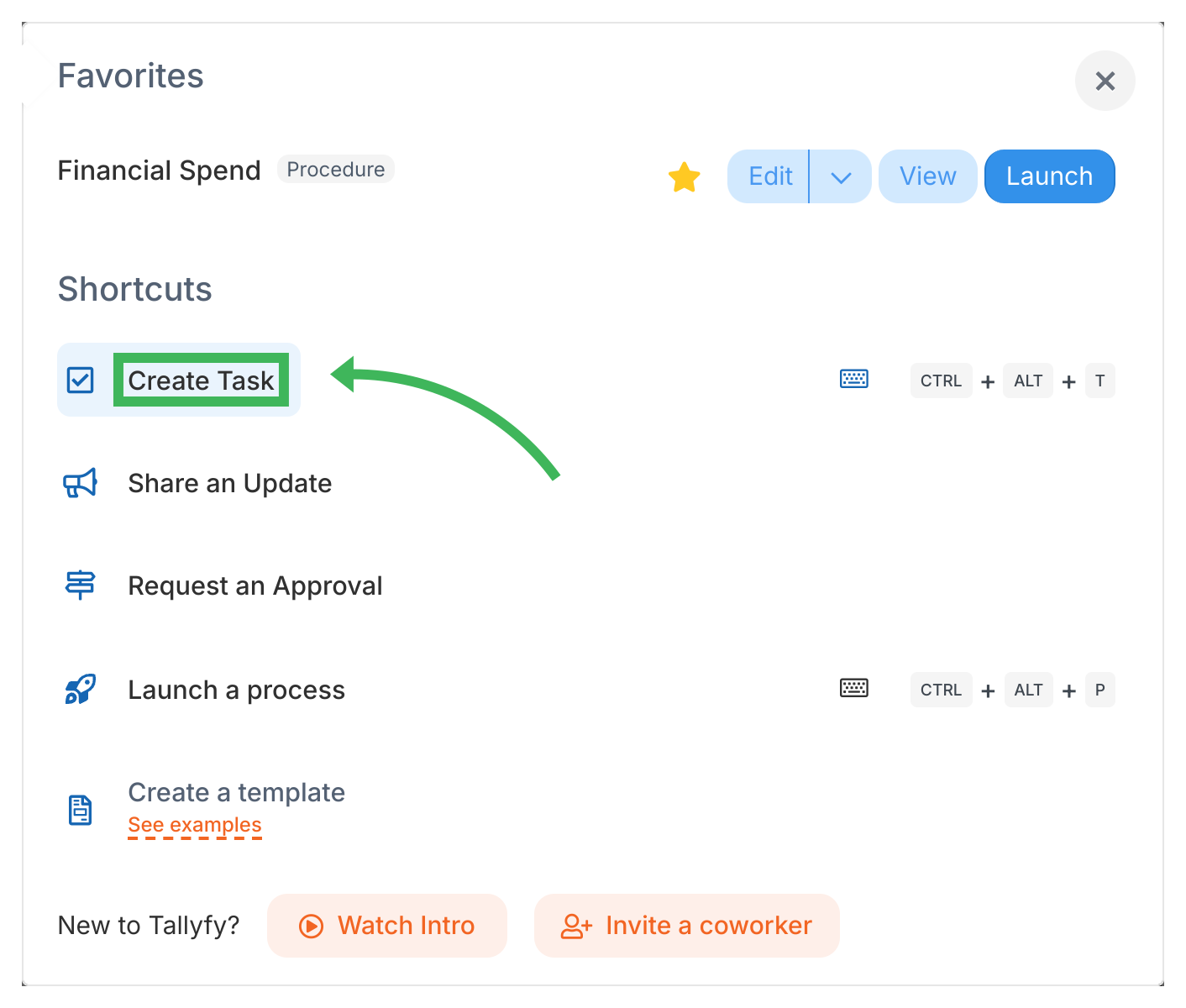
Task: Click the Watch Intro button
Action: tap(387, 925)
